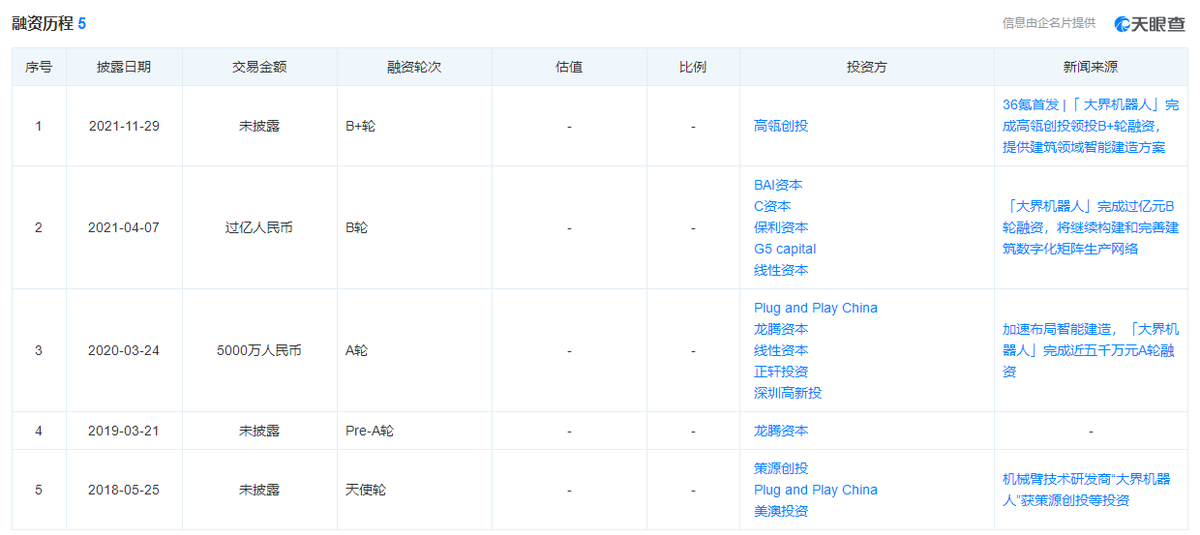The width and height of the screenshot is (1200, 535).
Task: Open 线性资本 in the B轮 row
Action: point(781,270)
